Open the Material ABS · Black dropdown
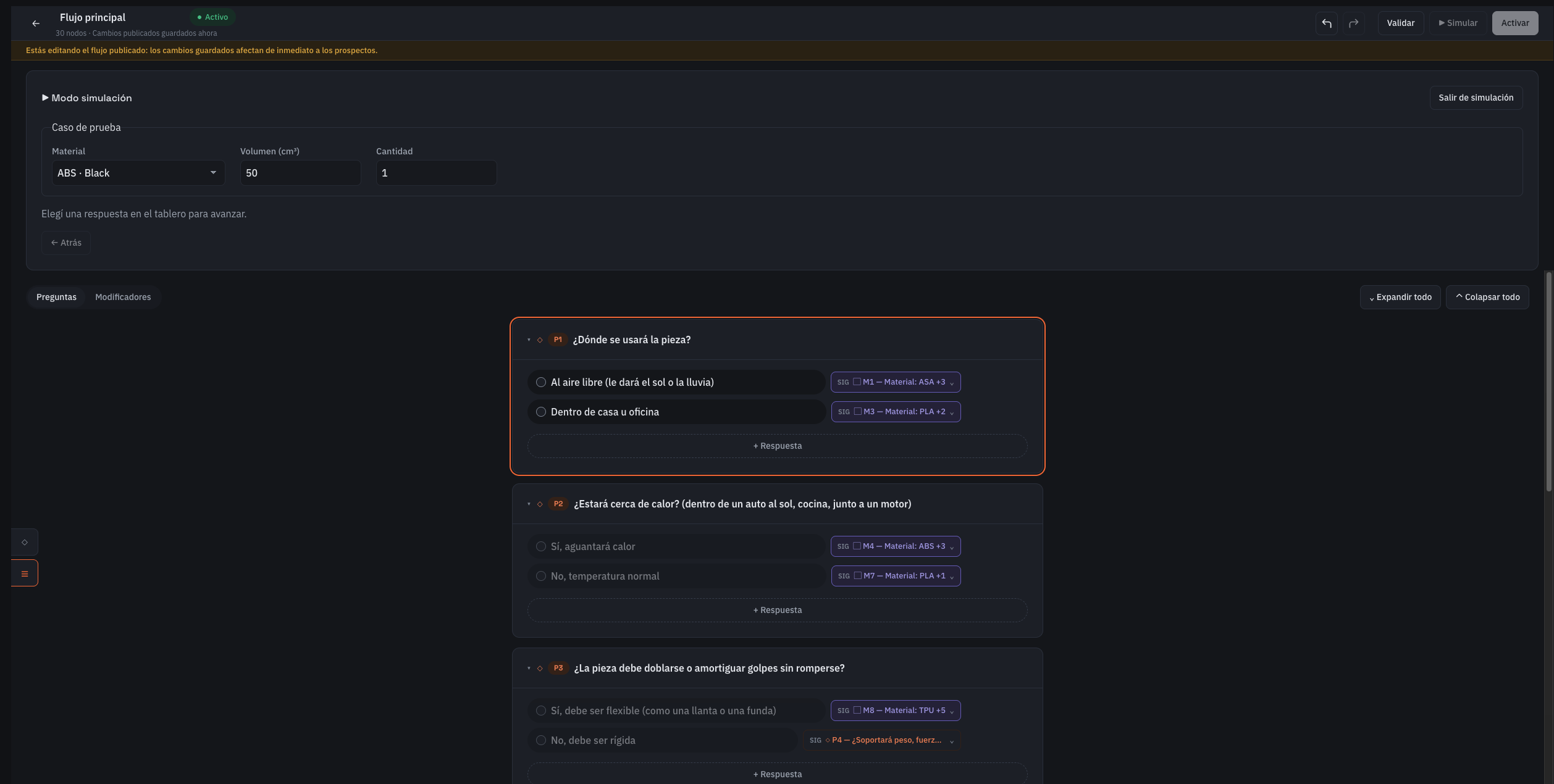The width and height of the screenshot is (1554, 784). click(138, 173)
